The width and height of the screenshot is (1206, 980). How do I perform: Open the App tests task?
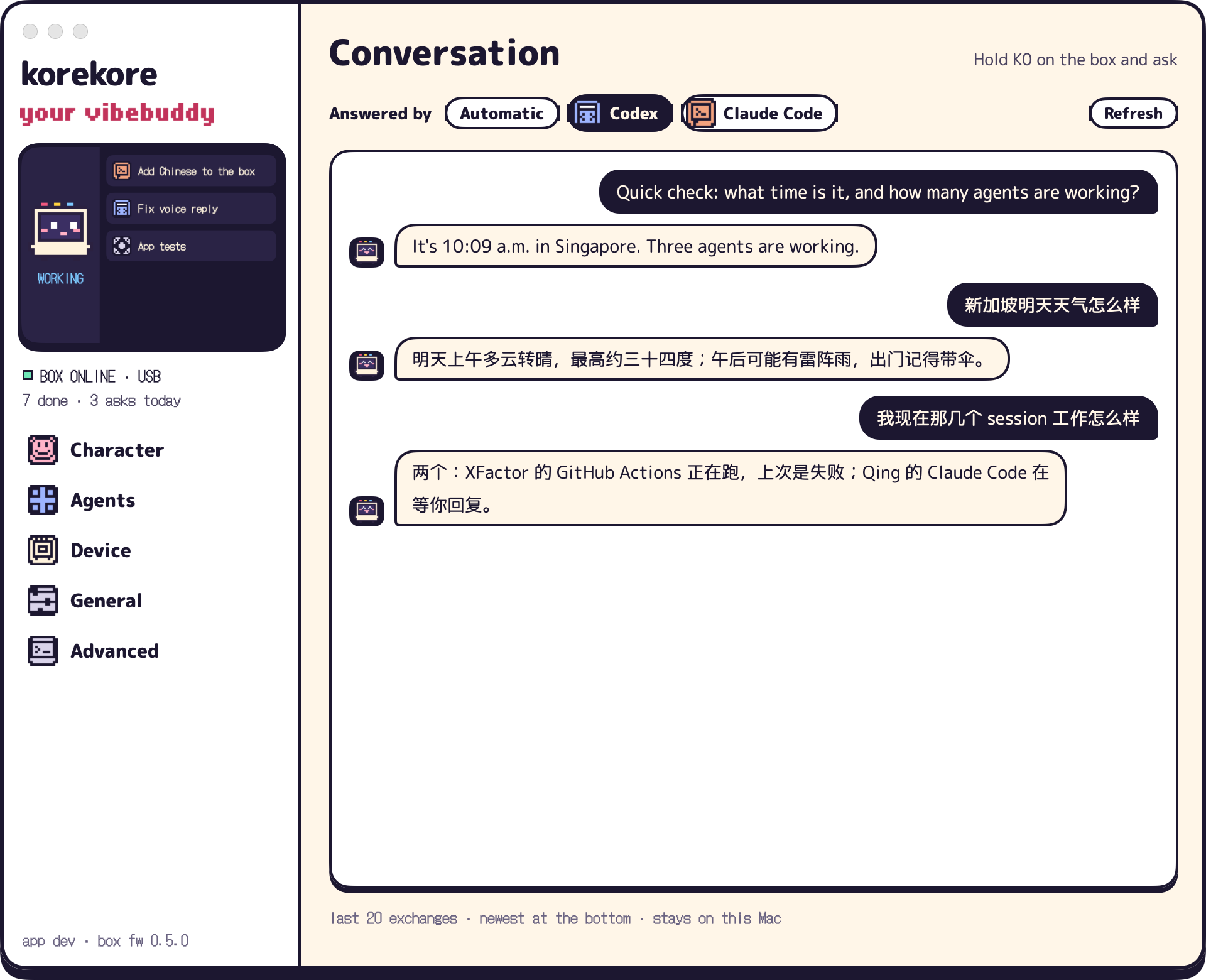(x=191, y=246)
